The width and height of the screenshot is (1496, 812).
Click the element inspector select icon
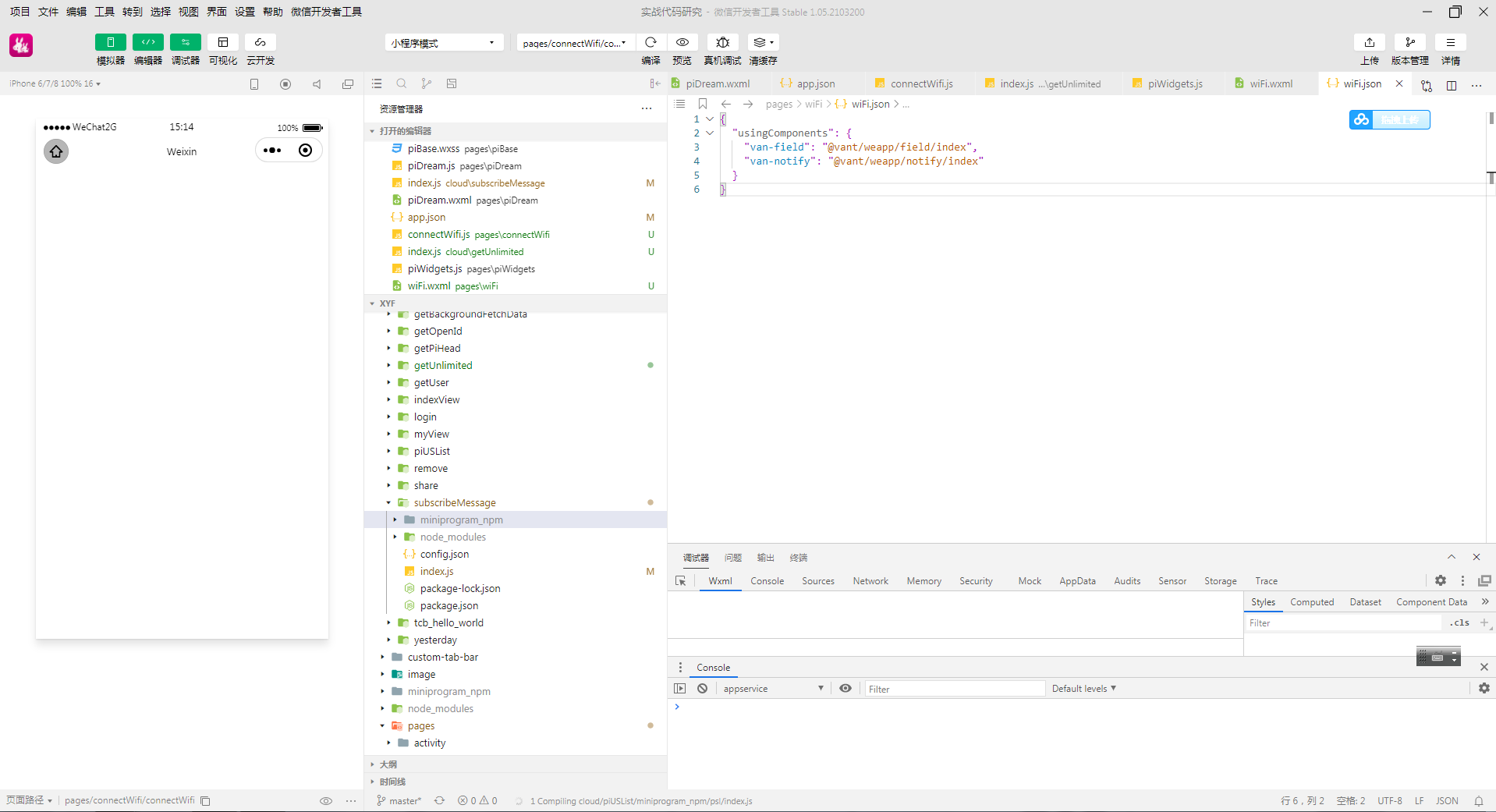point(680,581)
